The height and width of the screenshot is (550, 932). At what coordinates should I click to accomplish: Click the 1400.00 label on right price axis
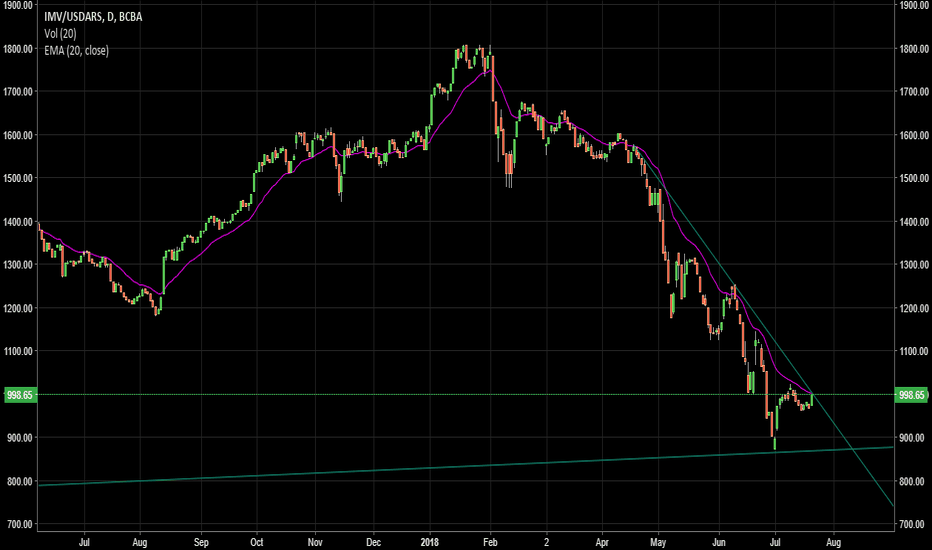click(x=914, y=222)
